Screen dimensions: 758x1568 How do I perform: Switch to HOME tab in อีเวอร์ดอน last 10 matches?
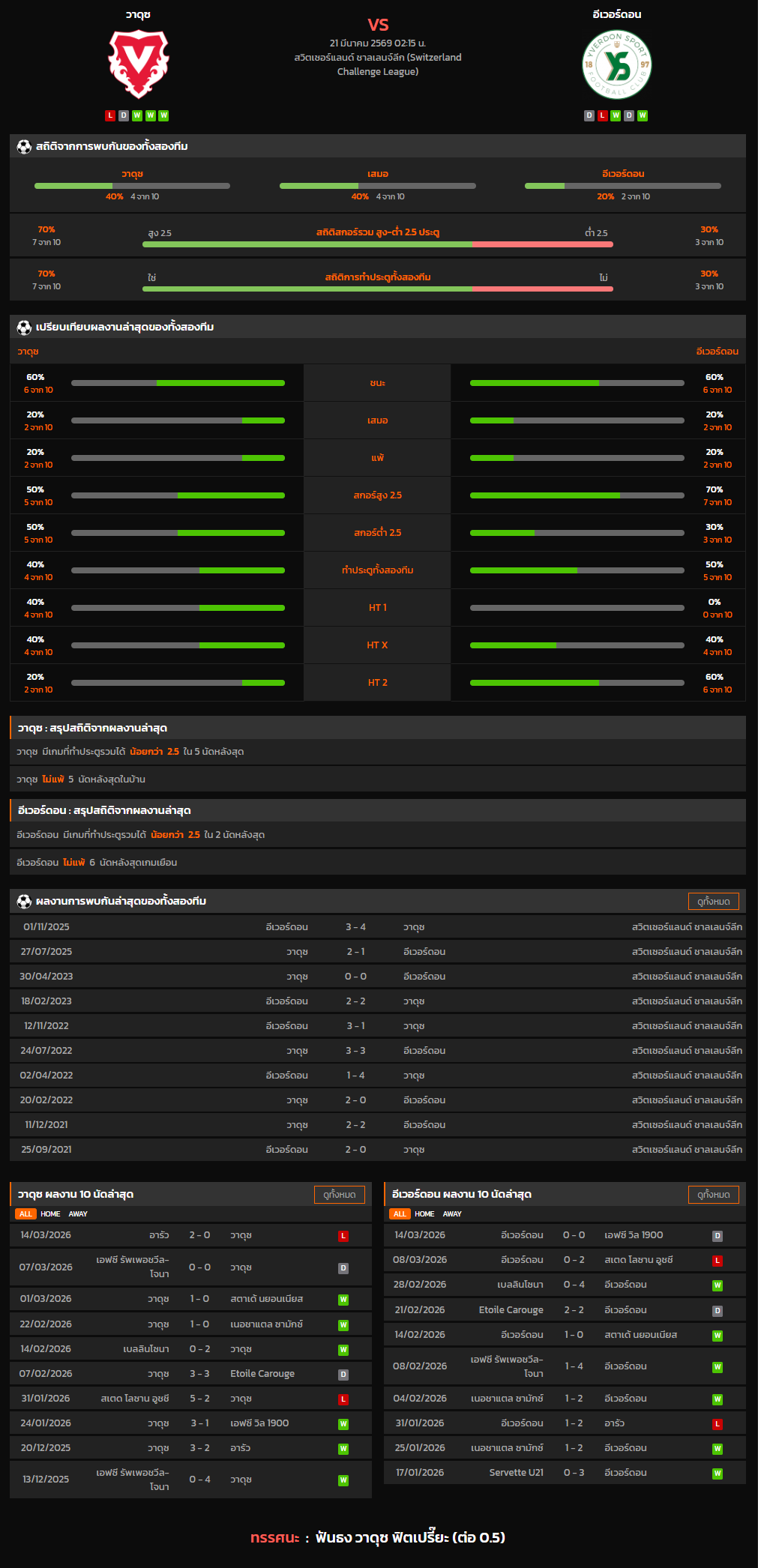coord(424,1214)
